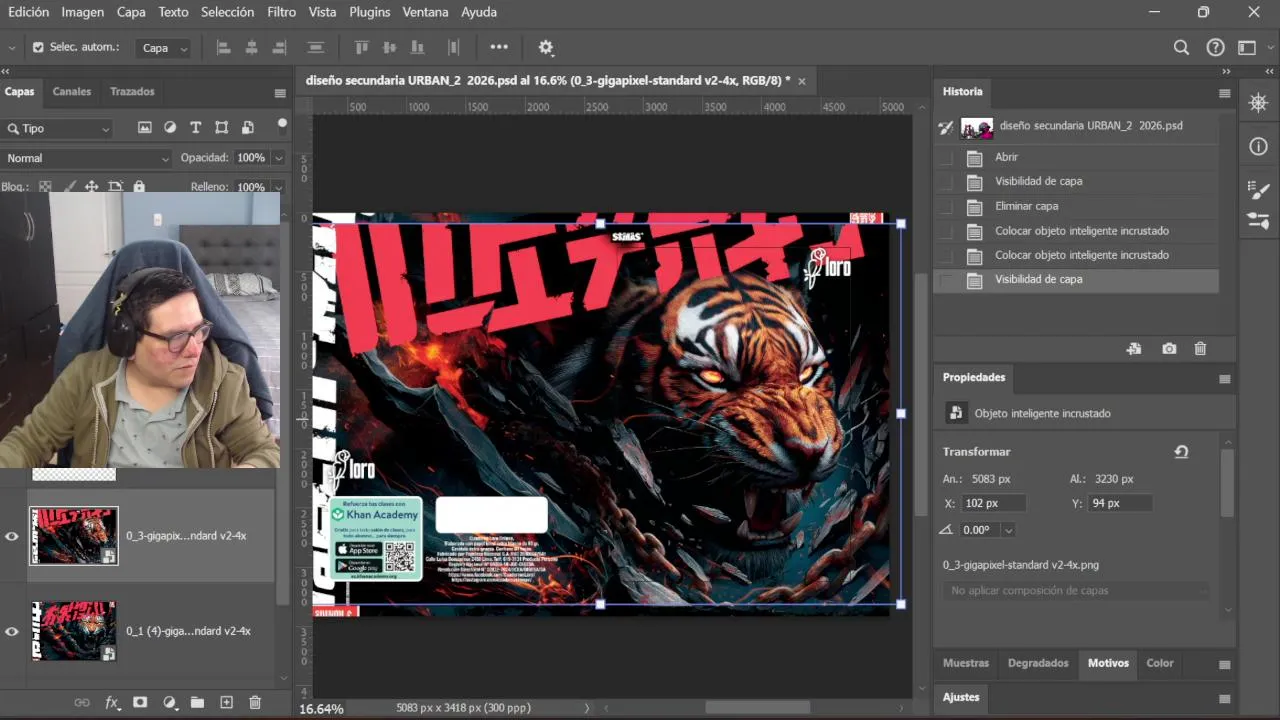Create a new group folder icon
The height and width of the screenshot is (720, 1280).
pyautogui.click(x=197, y=703)
